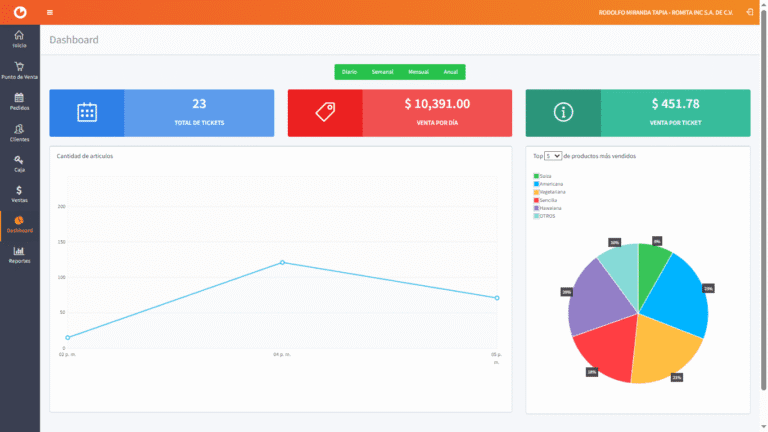Toggle Suiza legend entry in pie chart
768x432 pixels.
click(x=545, y=176)
